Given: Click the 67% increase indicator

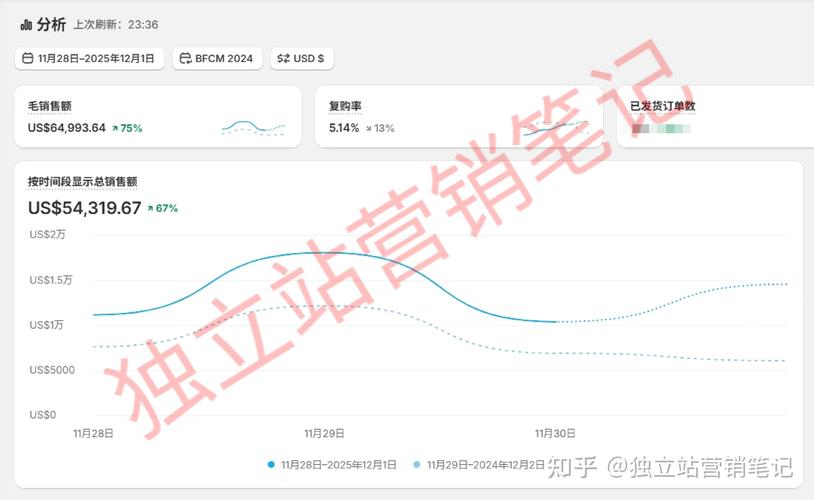Looking at the screenshot, I should [162, 208].
